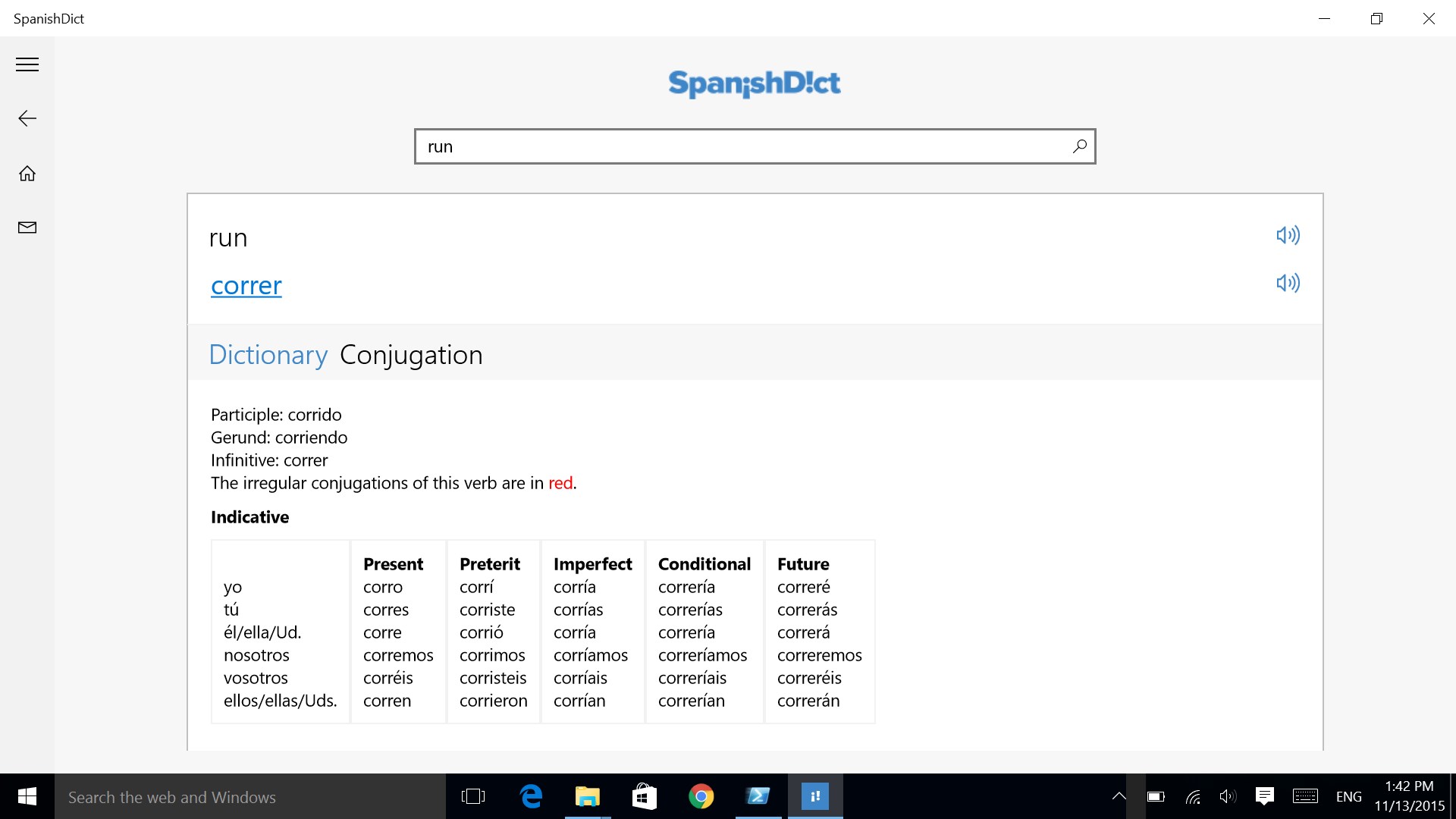Click the back arrow in sidebar
The image size is (1456, 819).
click(x=27, y=118)
